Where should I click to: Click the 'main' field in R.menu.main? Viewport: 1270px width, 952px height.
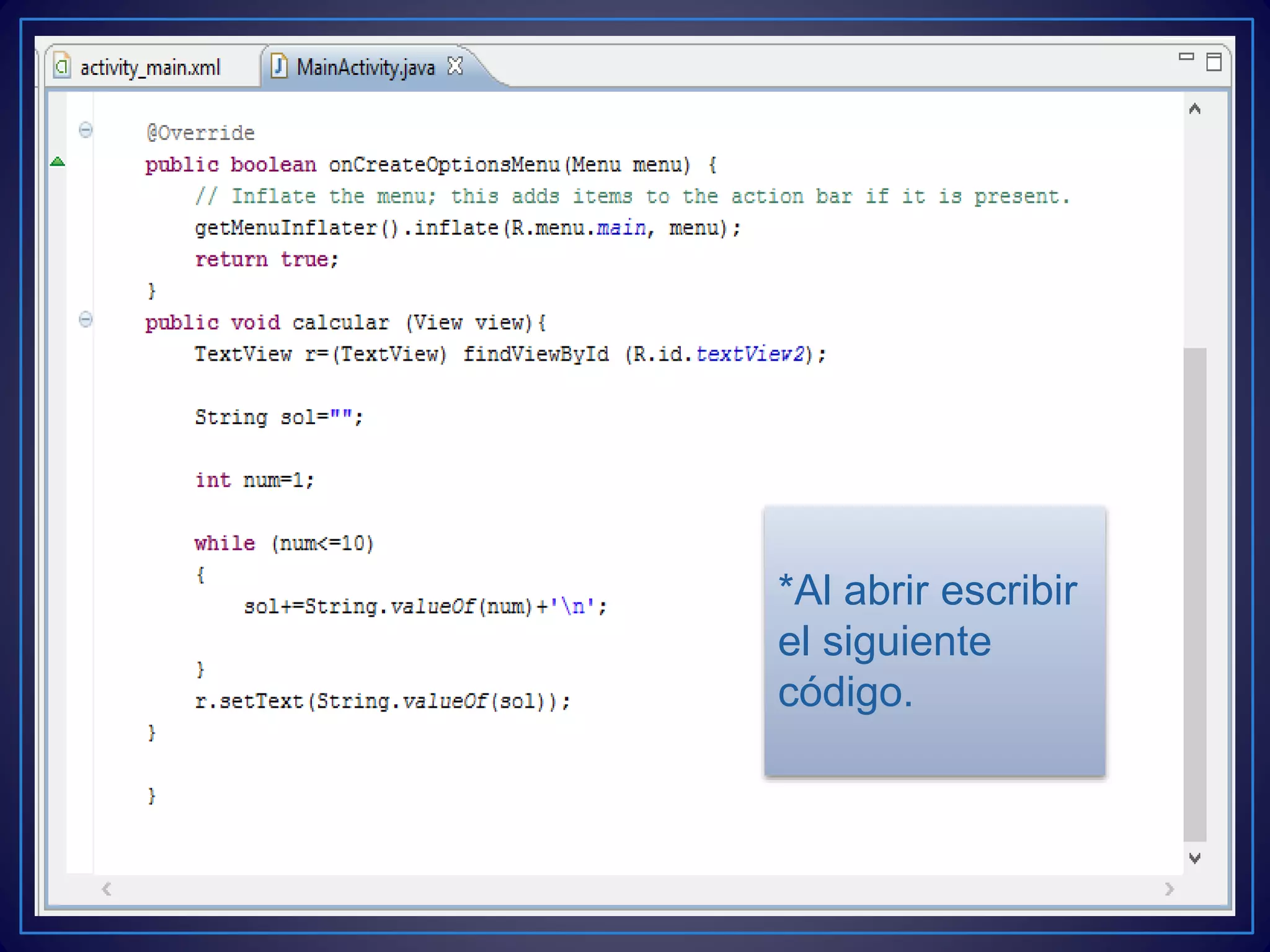621,228
